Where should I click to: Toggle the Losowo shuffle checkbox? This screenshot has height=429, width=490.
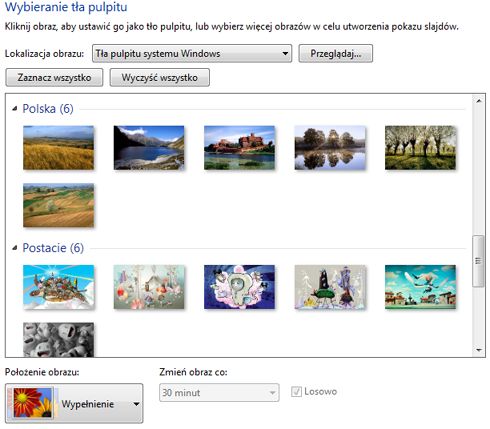(296, 392)
